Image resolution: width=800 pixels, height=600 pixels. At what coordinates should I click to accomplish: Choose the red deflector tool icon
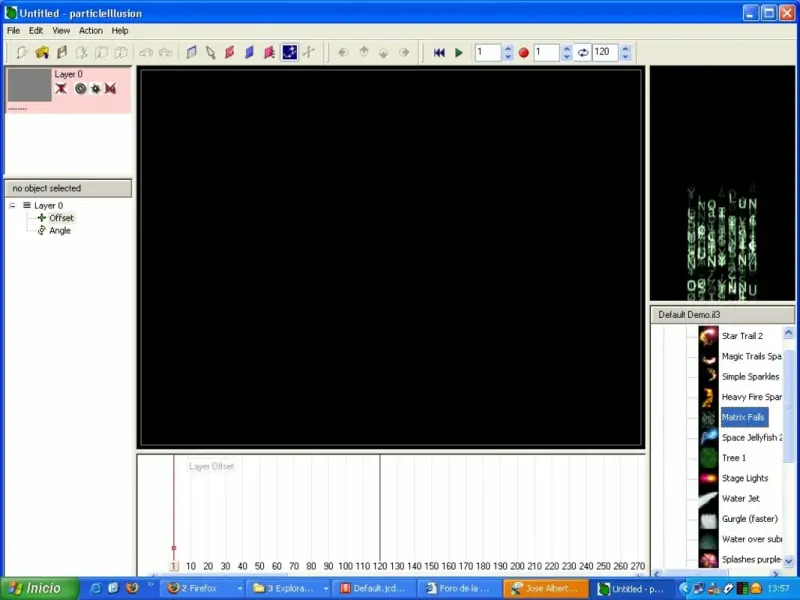coord(230,52)
